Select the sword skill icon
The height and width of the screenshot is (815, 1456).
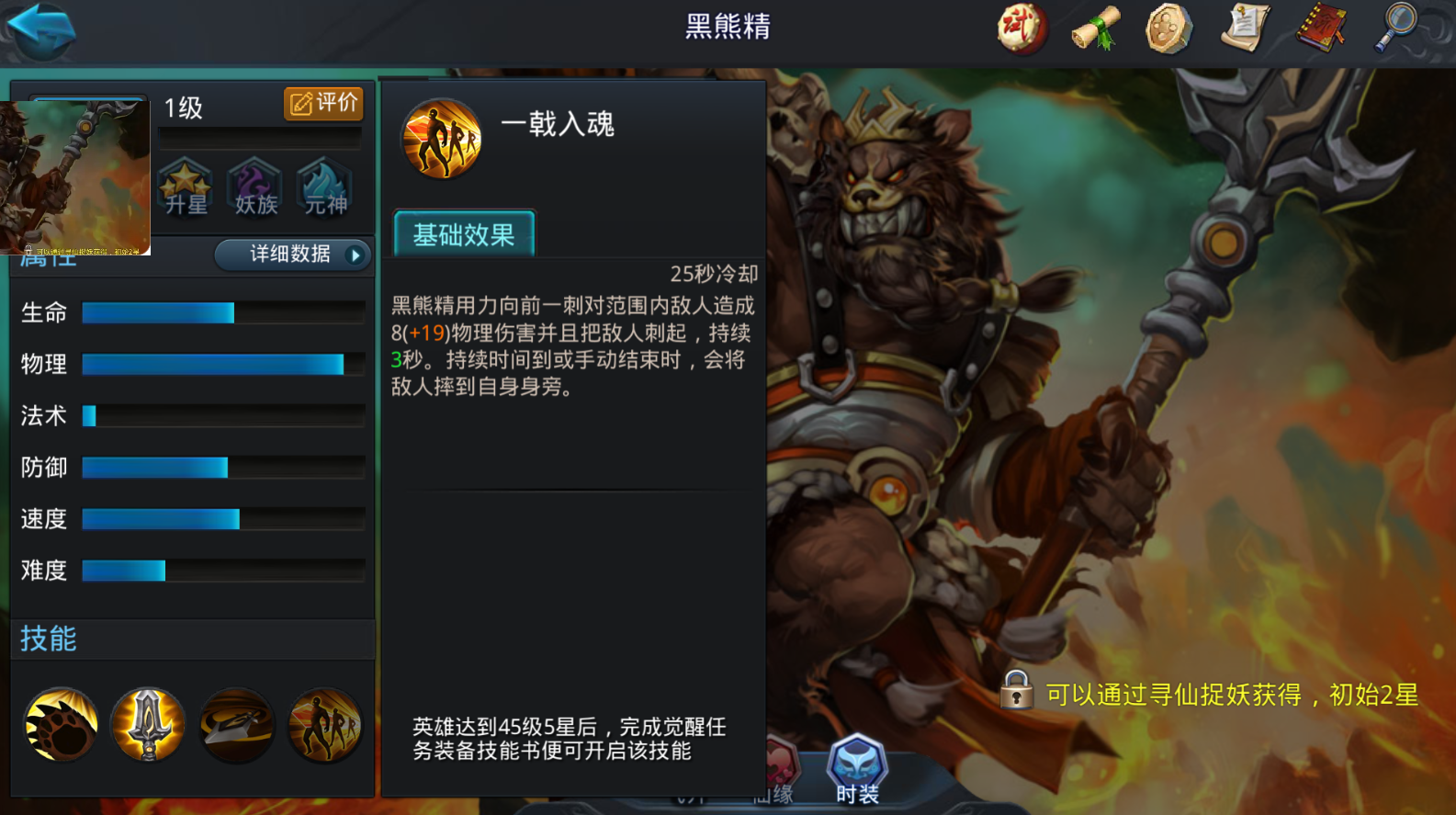pyautogui.click(x=148, y=725)
